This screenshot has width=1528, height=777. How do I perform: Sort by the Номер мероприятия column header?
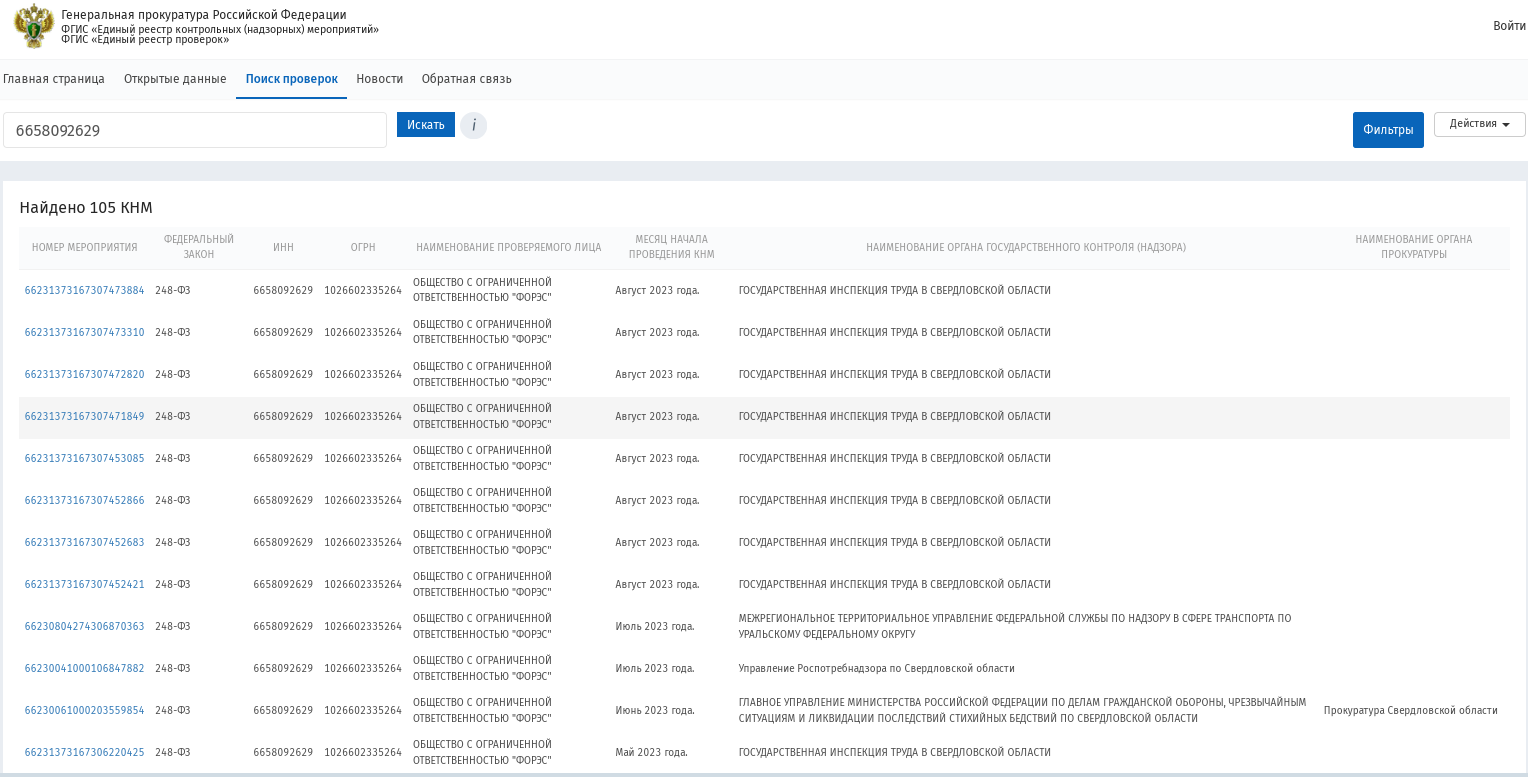coord(85,247)
